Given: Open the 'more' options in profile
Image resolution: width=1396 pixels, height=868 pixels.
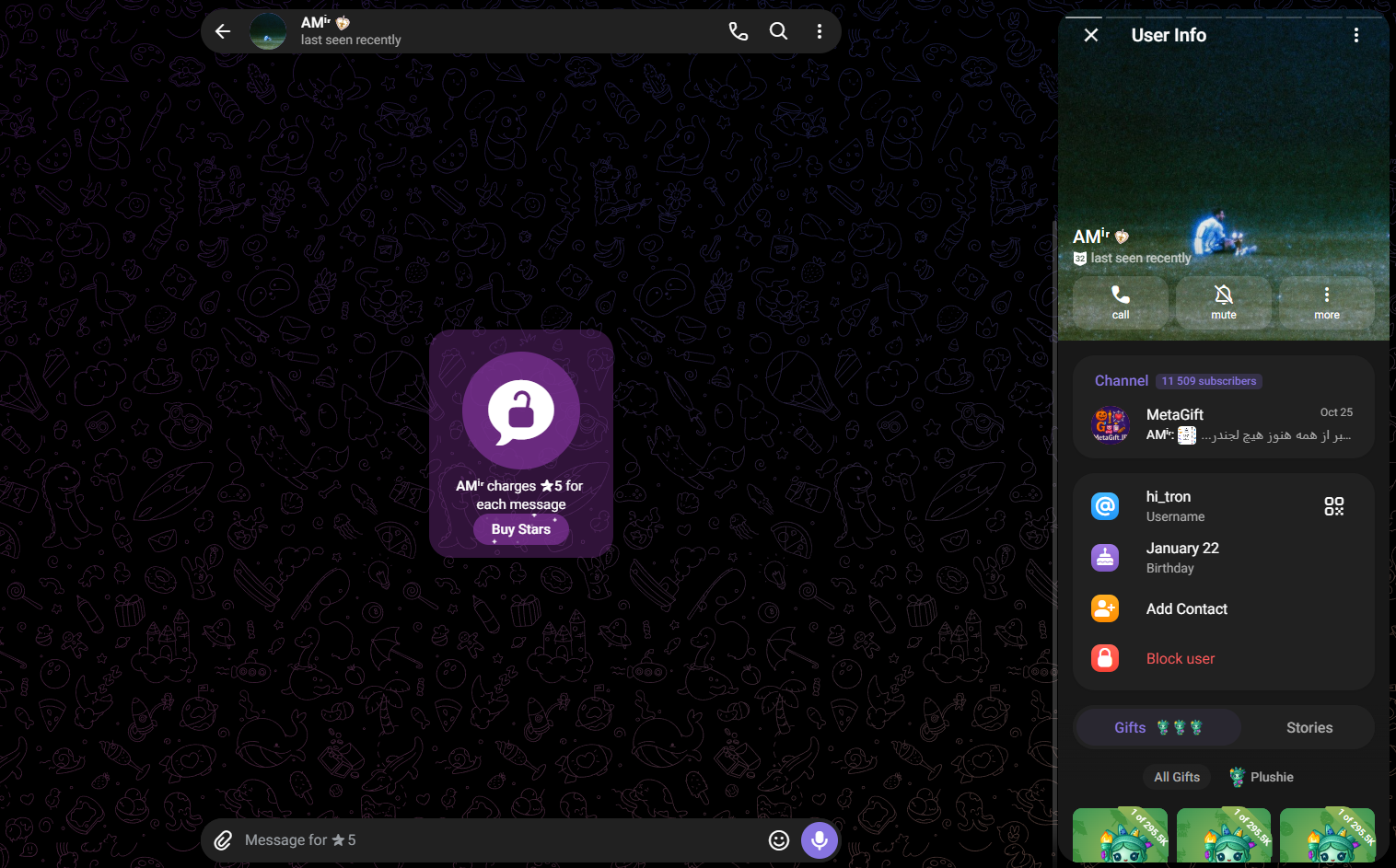Looking at the screenshot, I should [1327, 303].
